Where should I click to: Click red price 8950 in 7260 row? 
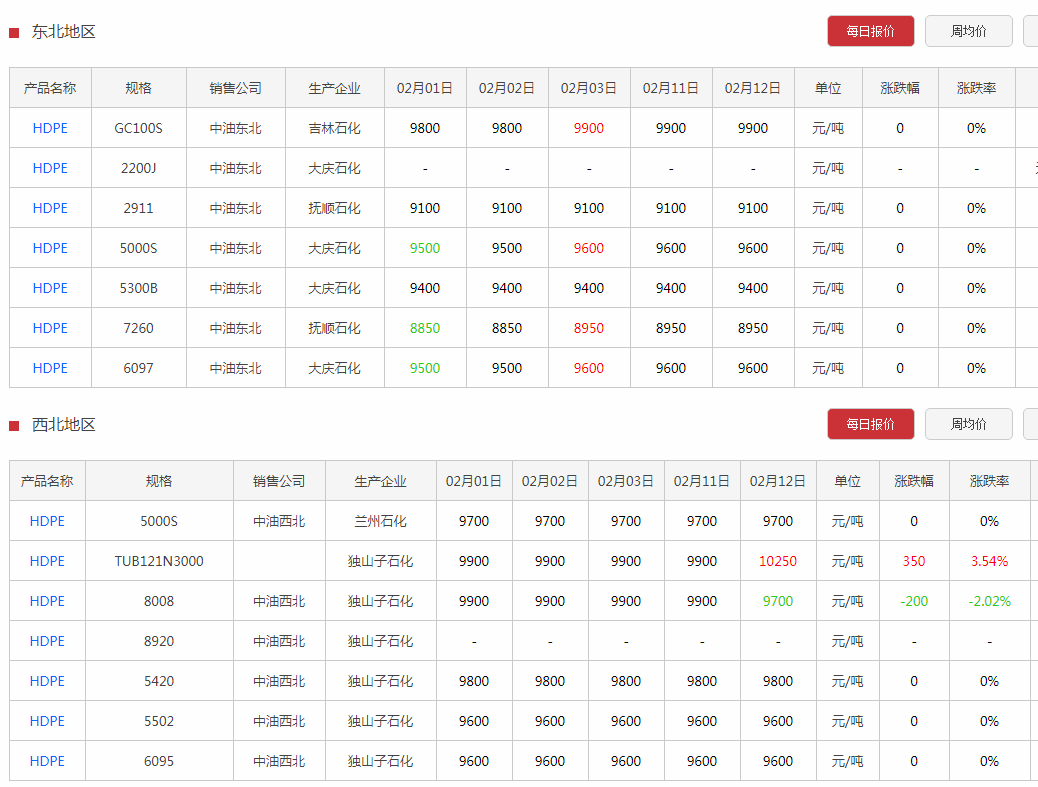[589, 328]
